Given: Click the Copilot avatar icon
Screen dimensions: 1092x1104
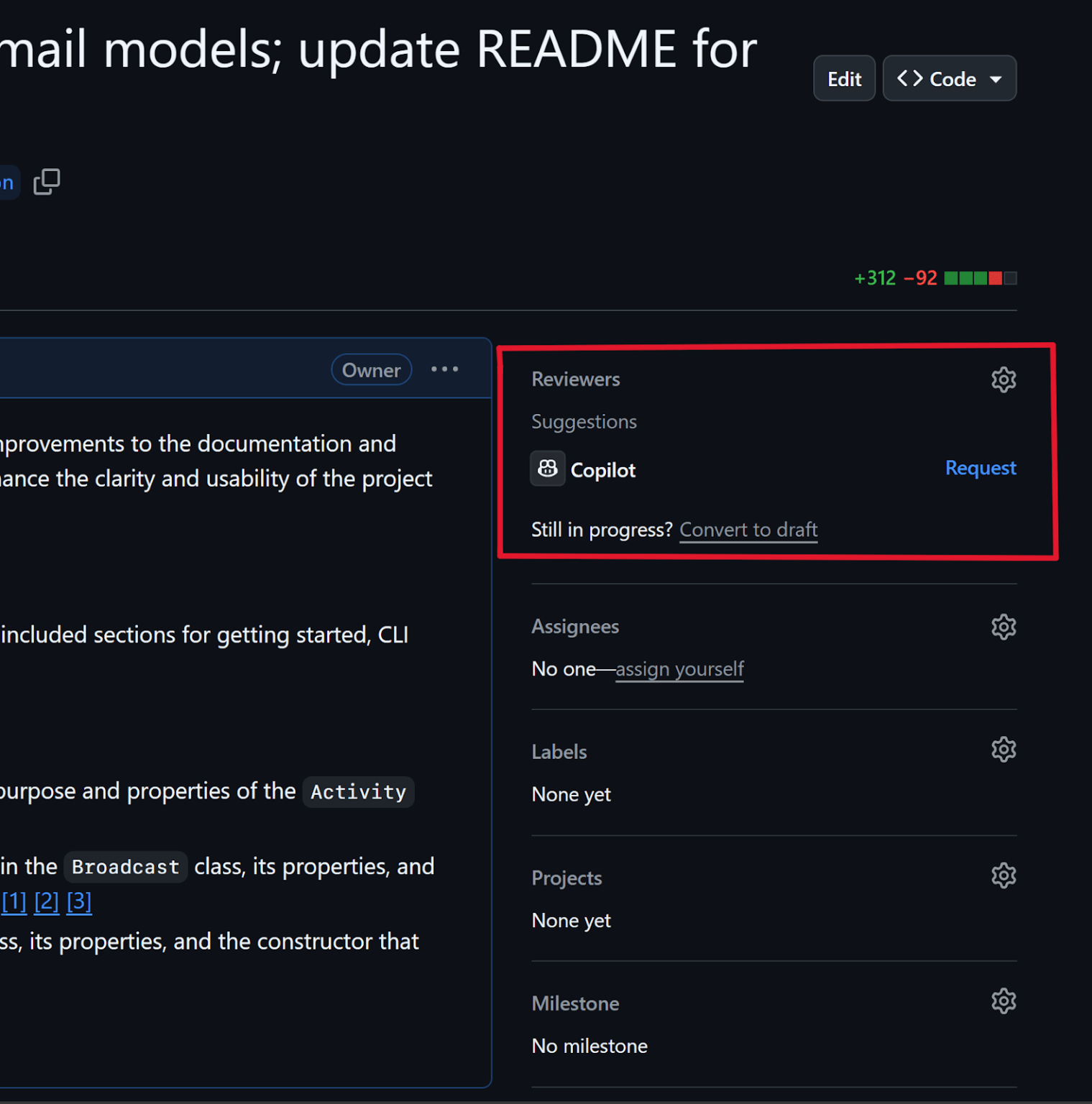Looking at the screenshot, I should click(x=547, y=469).
